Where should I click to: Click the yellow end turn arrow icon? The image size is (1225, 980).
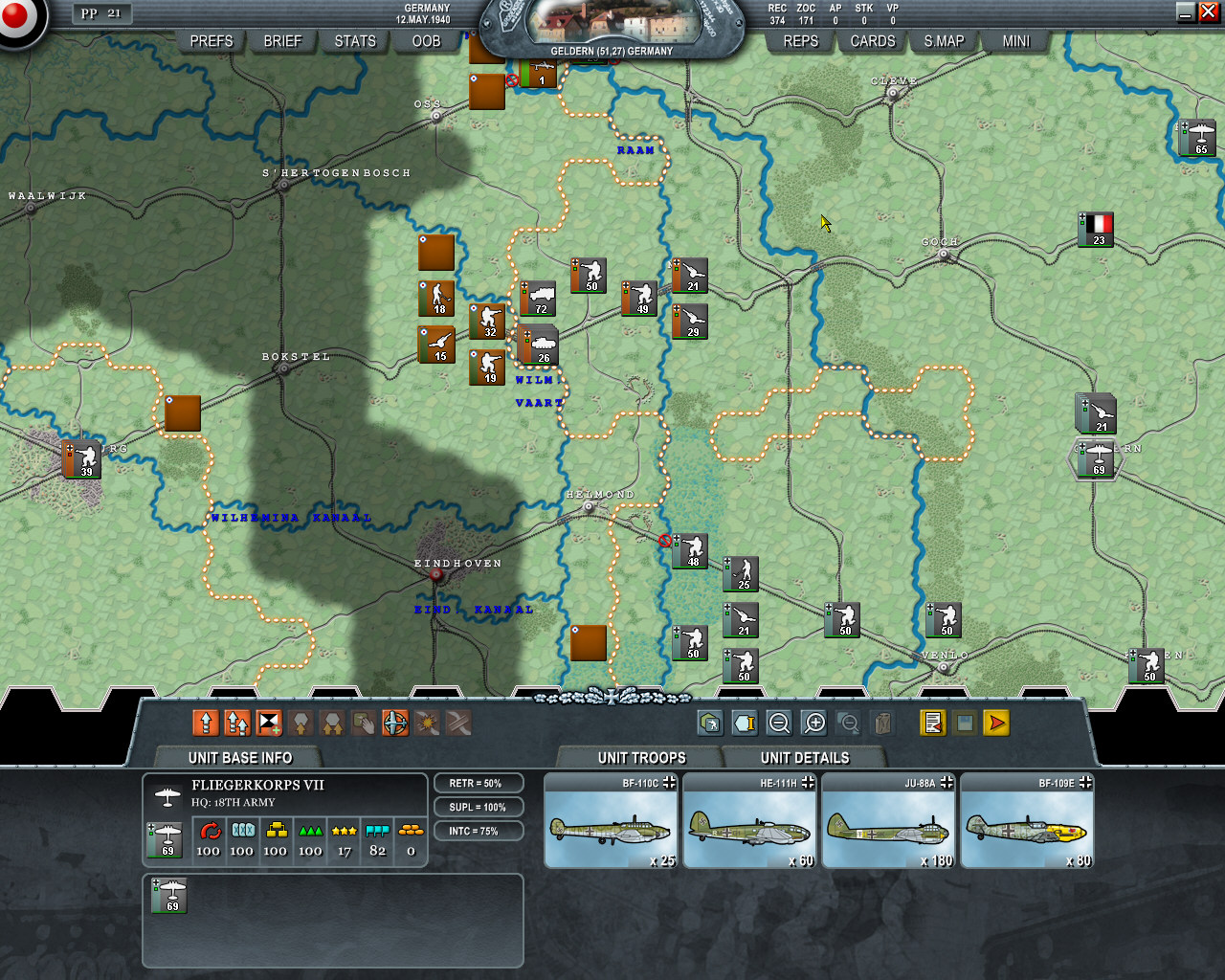point(996,723)
